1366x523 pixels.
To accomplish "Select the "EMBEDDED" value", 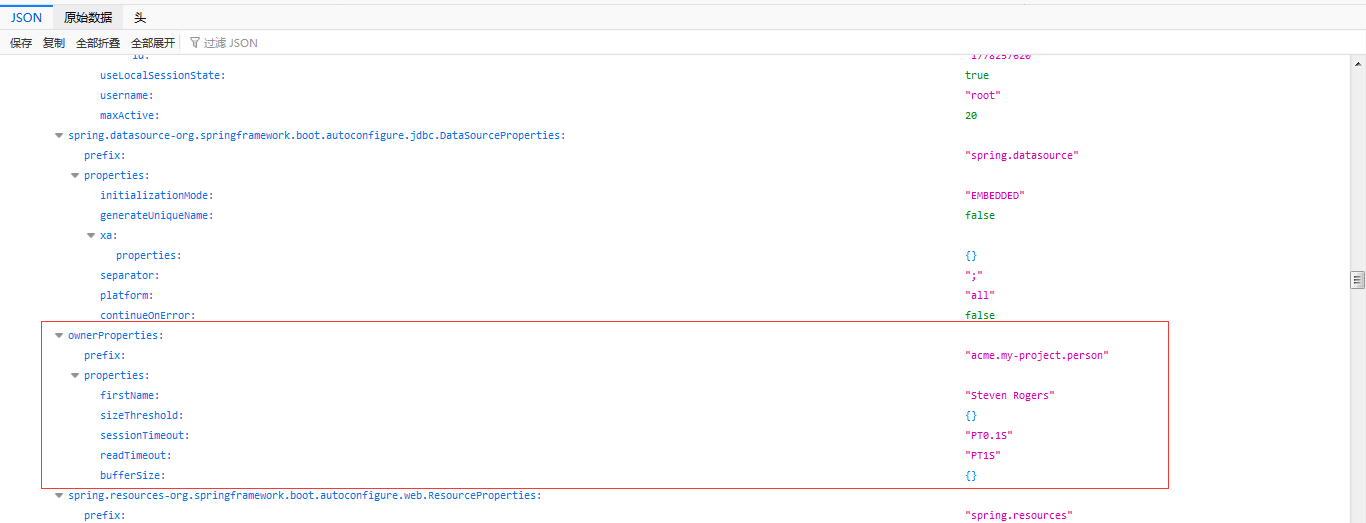I will (x=995, y=195).
